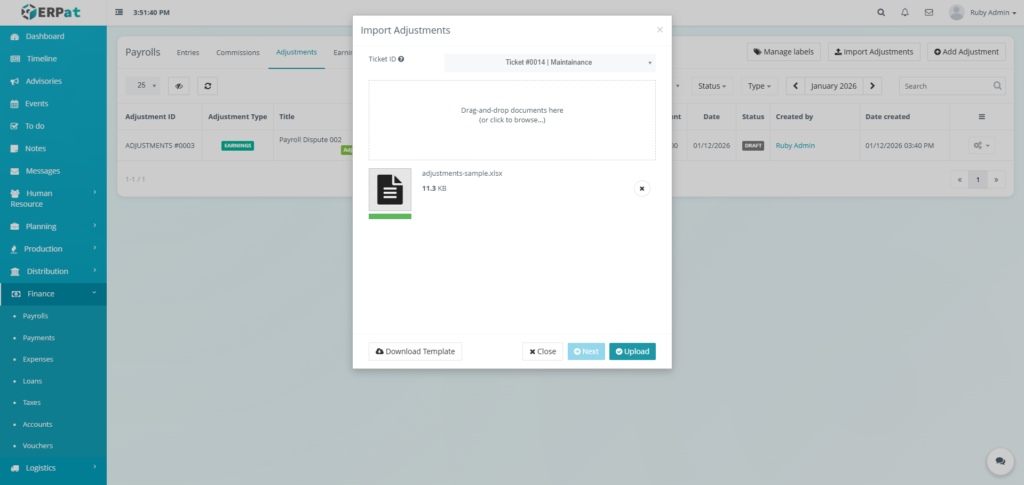Open the search icon in top bar
Image resolution: width=1024 pixels, height=485 pixels.
[881, 12]
